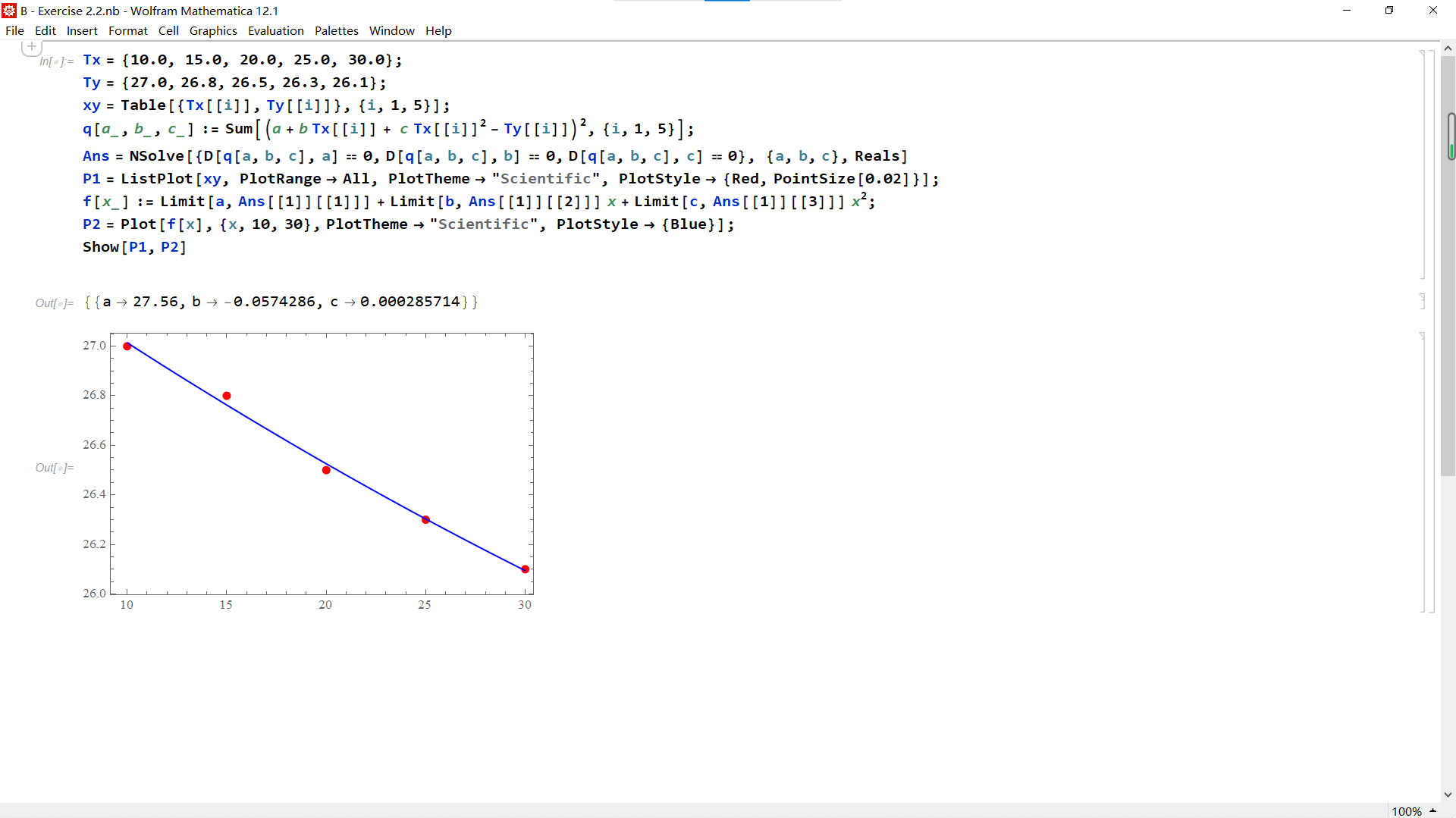1456x818 pixels.
Task: Open the Window menu
Action: (x=391, y=30)
